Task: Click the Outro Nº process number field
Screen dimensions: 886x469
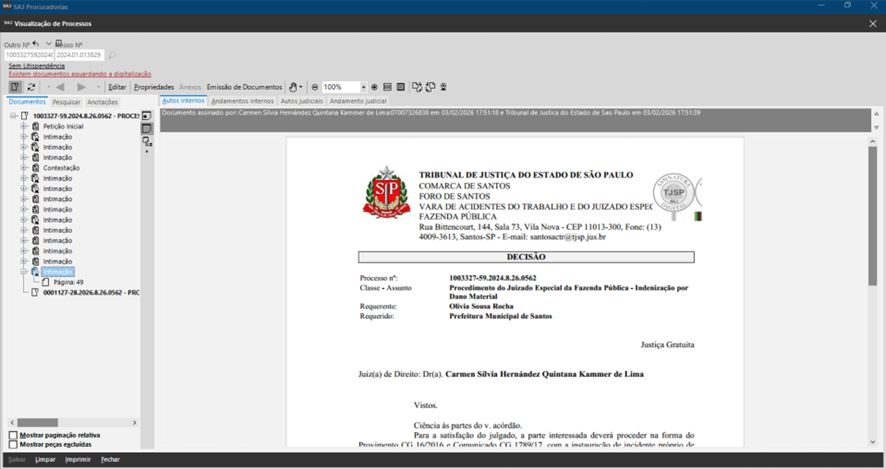Action: pyautogui.click(x=26, y=56)
